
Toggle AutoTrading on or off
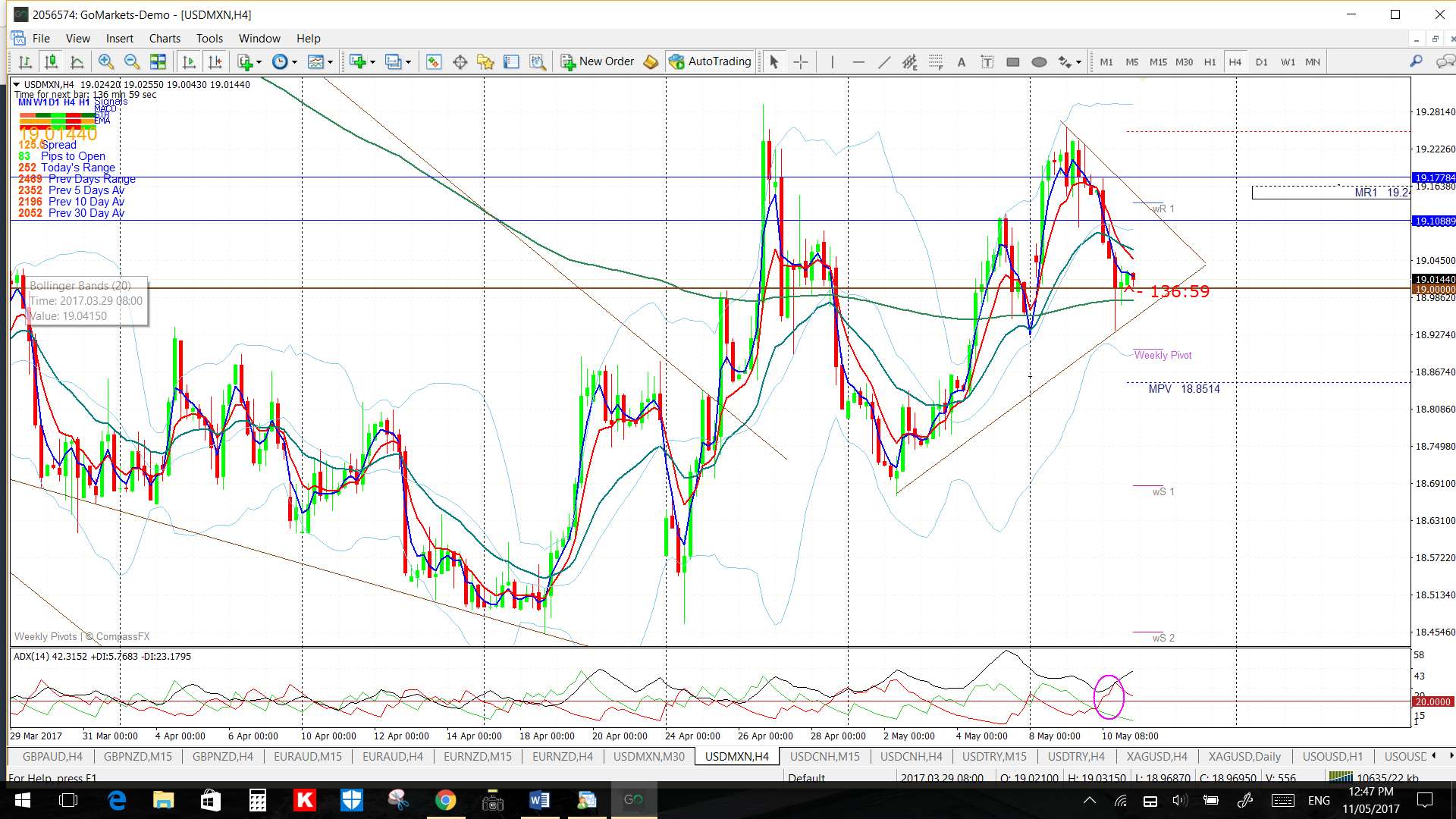[x=710, y=62]
